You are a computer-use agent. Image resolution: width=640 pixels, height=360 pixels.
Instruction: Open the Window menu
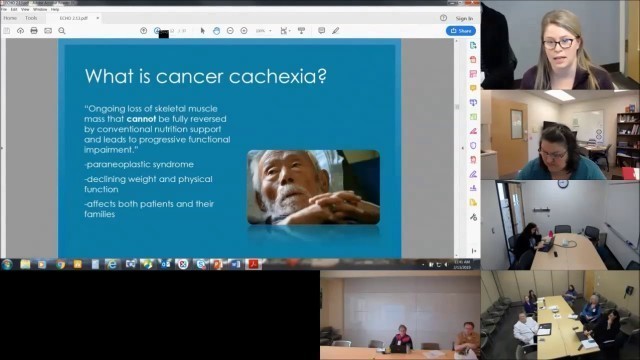[x=40, y=9]
